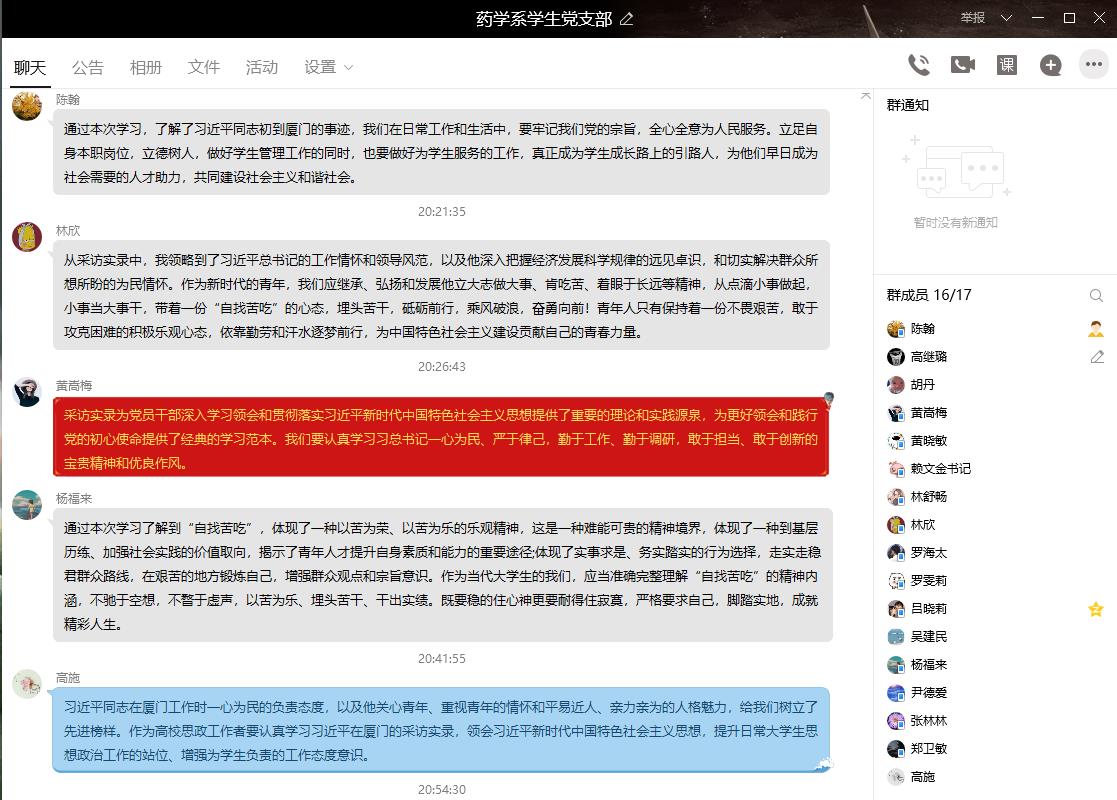1117x800 pixels.
Task: Expand the 设置 dropdown chevron
Action: pyautogui.click(x=349, y=68)
